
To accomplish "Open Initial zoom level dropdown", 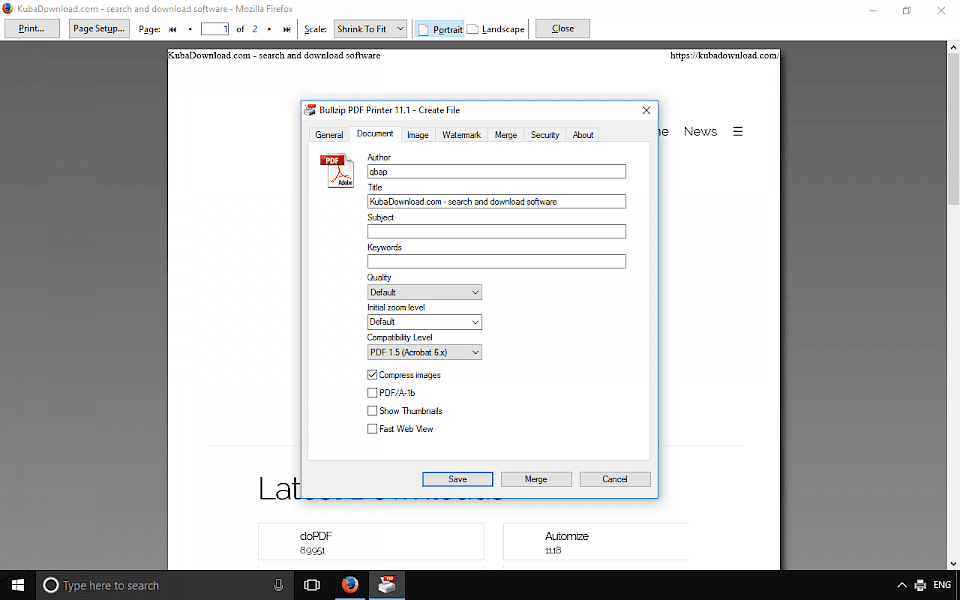I will 424,322.
